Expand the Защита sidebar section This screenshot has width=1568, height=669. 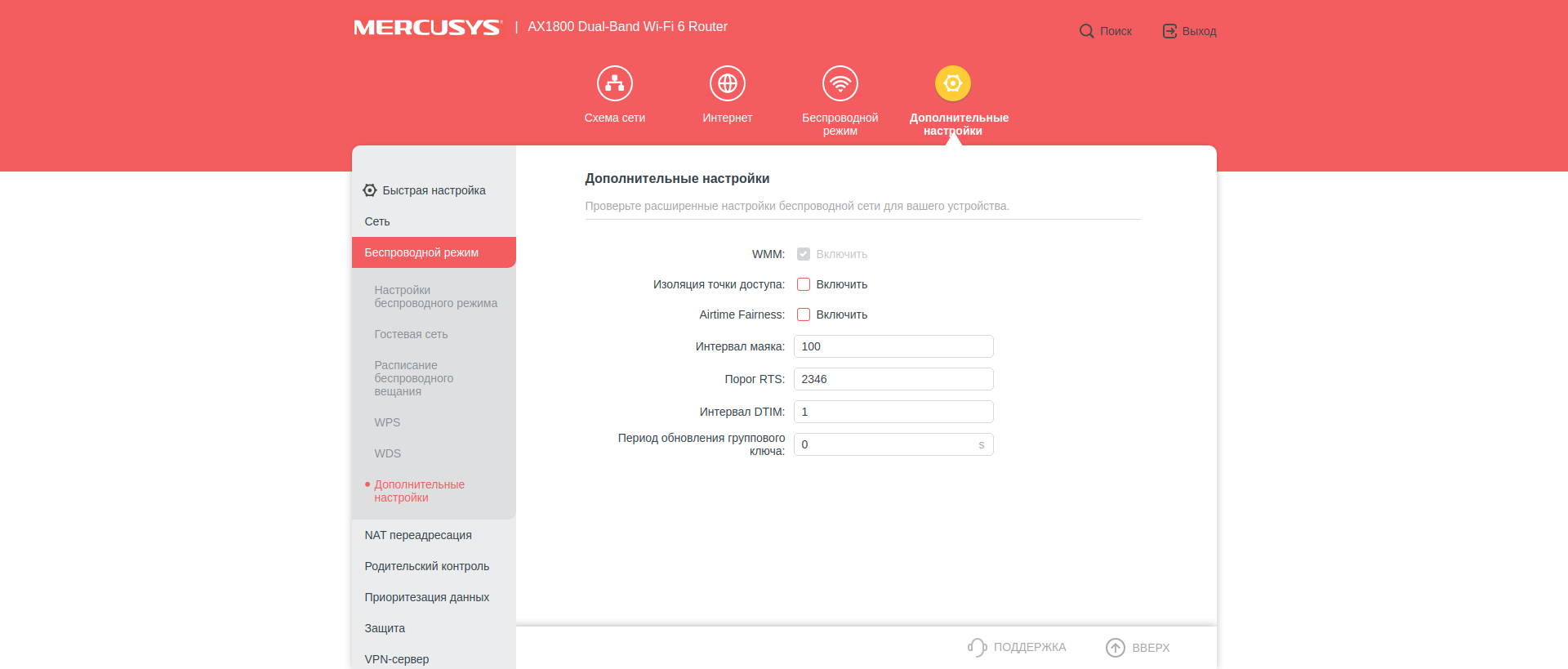(385, 628)
